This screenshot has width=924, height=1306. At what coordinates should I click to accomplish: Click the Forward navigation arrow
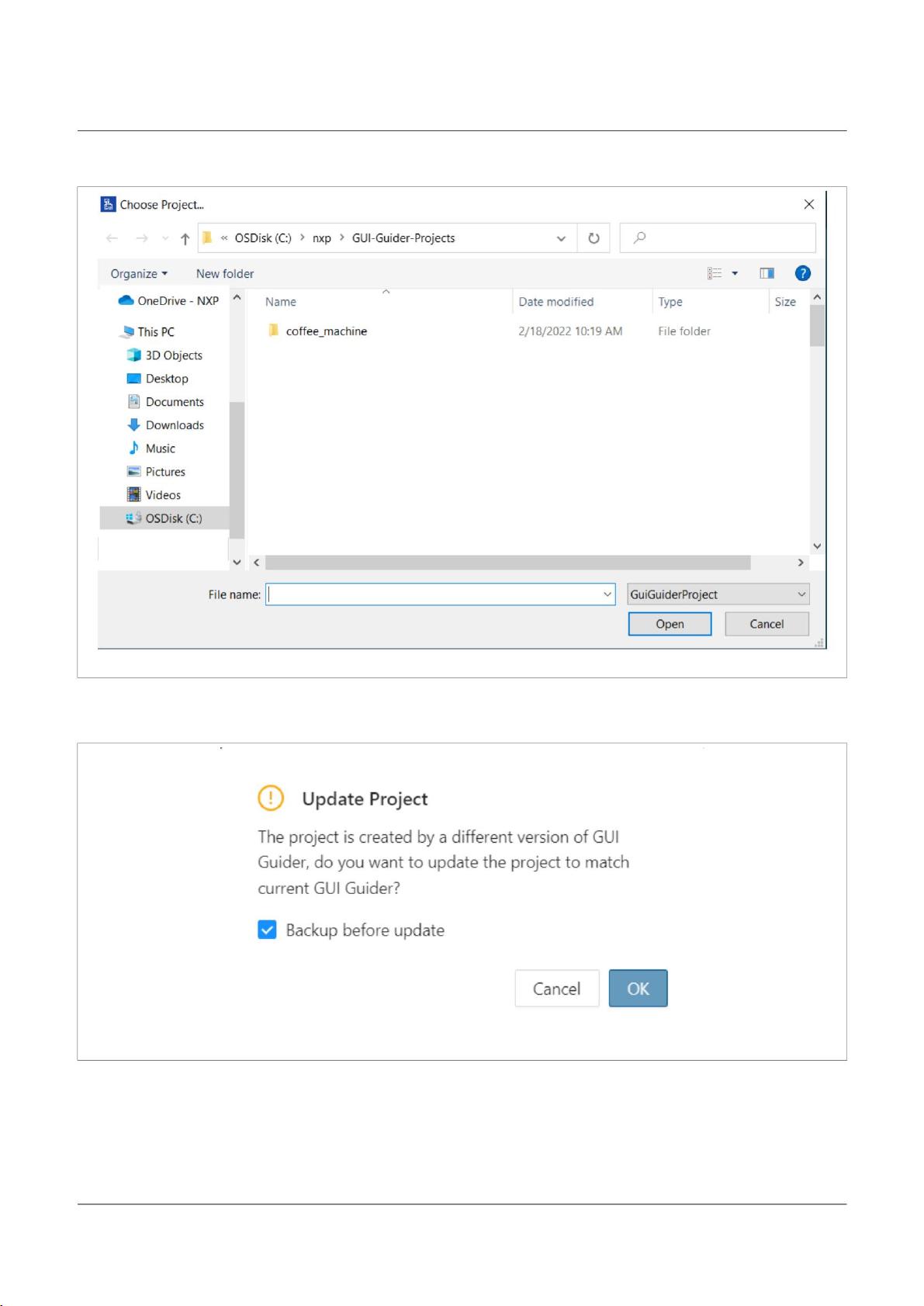[x=141, y=238]
